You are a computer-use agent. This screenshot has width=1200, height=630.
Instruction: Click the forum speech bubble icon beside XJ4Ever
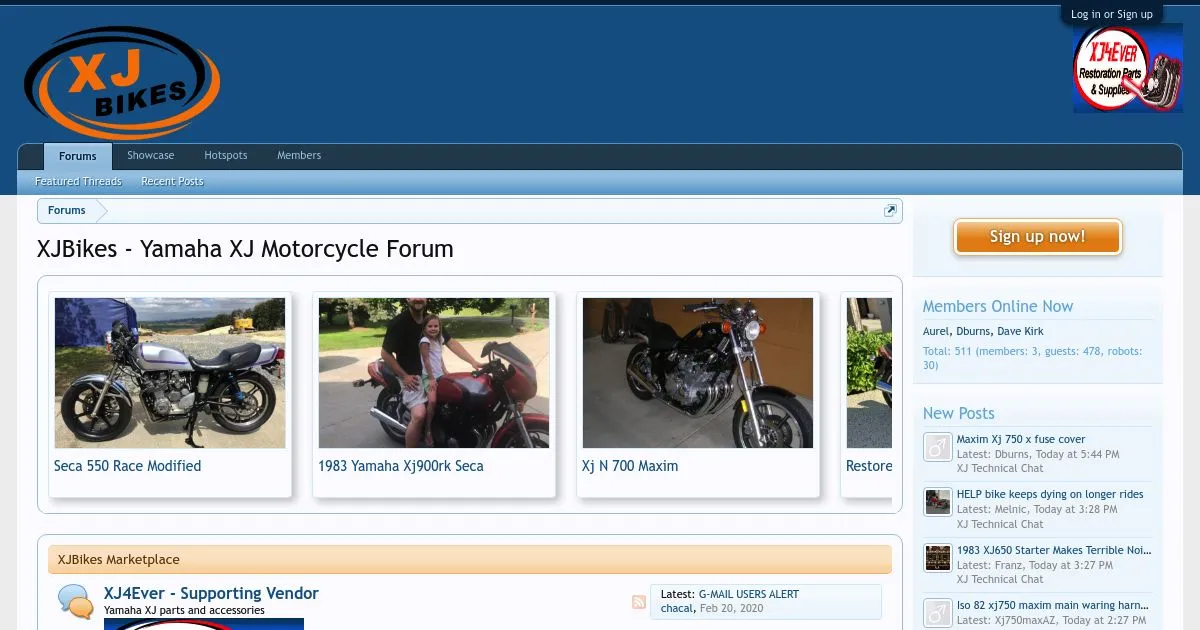(77, 602)
